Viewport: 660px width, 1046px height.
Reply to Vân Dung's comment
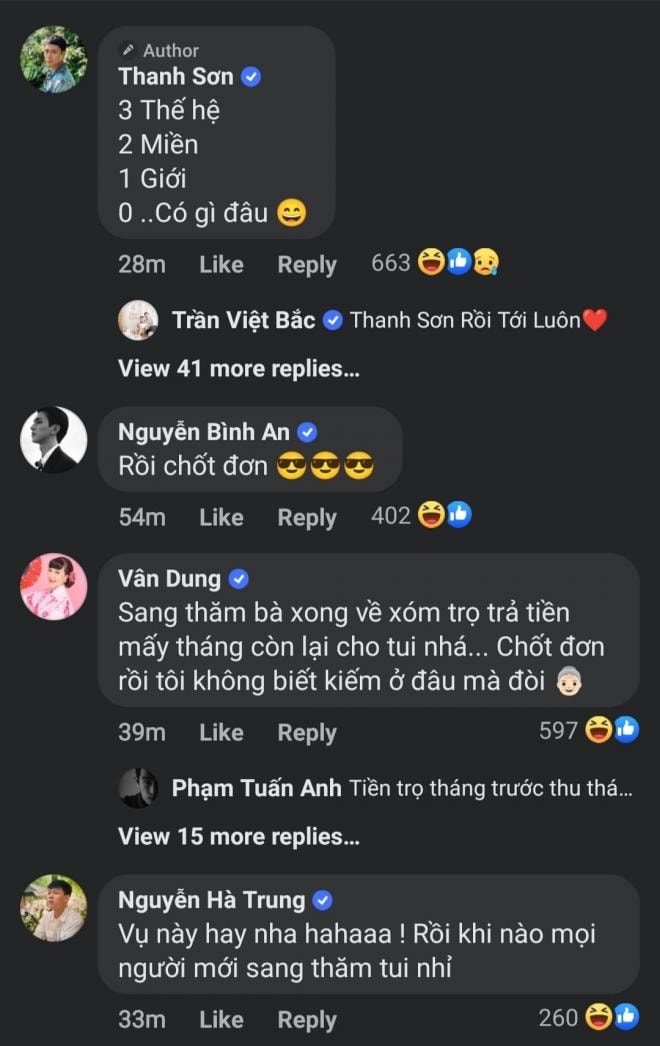(x=306, y=732)
